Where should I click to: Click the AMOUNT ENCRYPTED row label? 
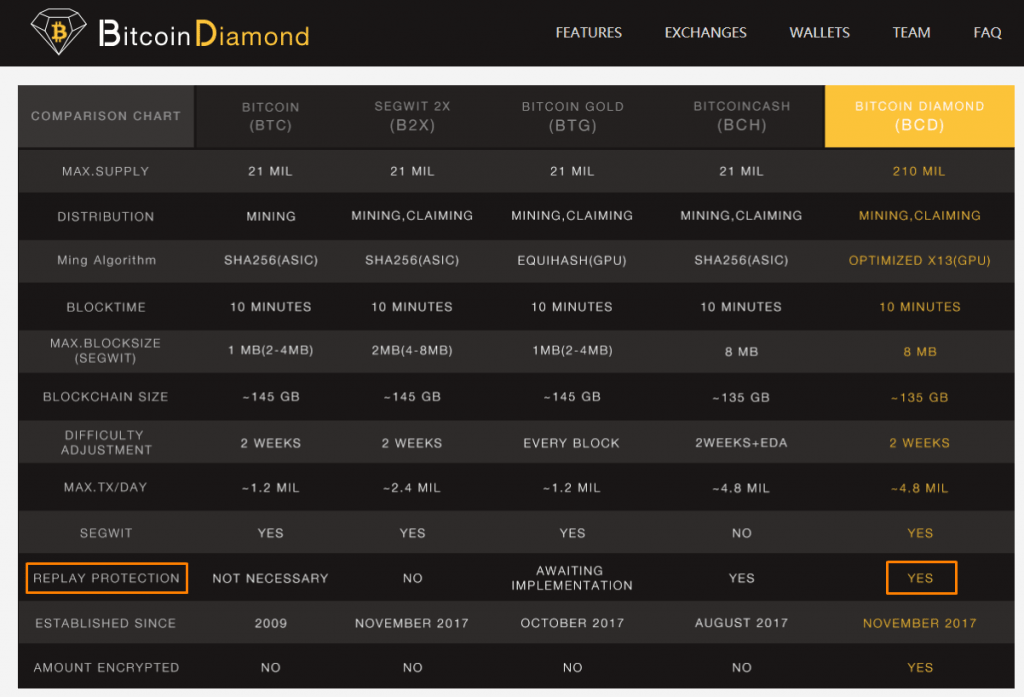[106, 667]
